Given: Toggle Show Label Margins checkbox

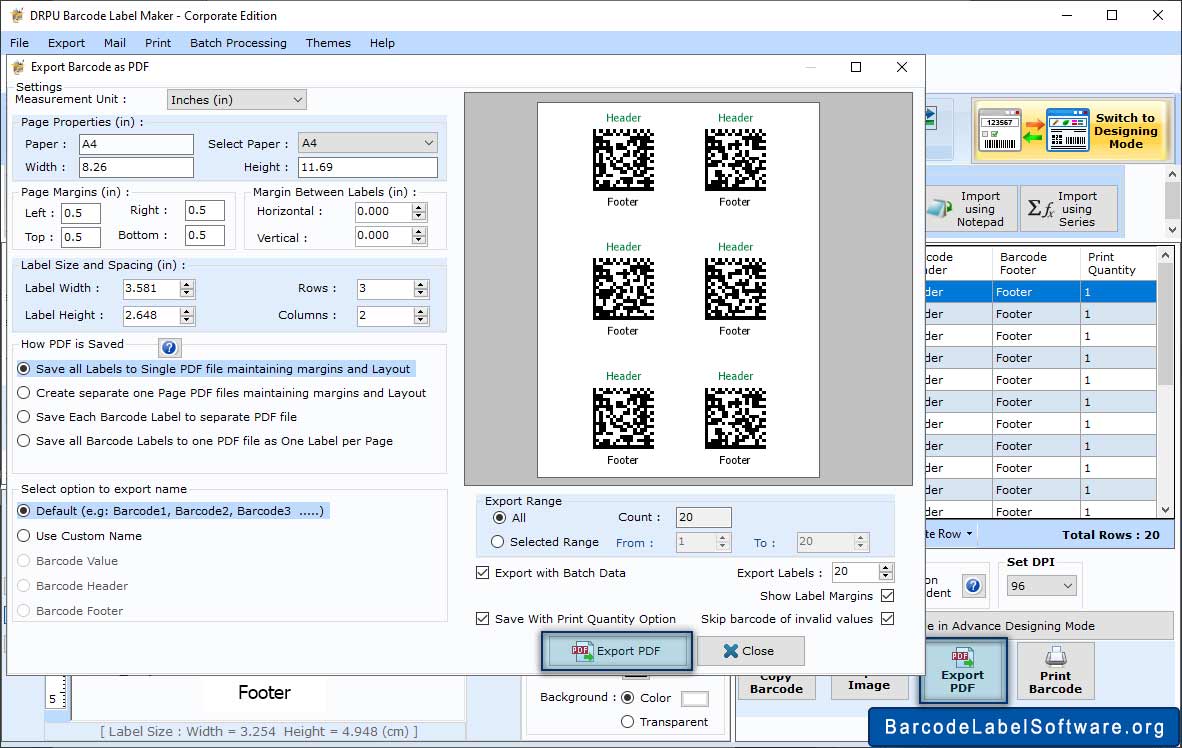Looking at the screenshot, I should 888,596.
